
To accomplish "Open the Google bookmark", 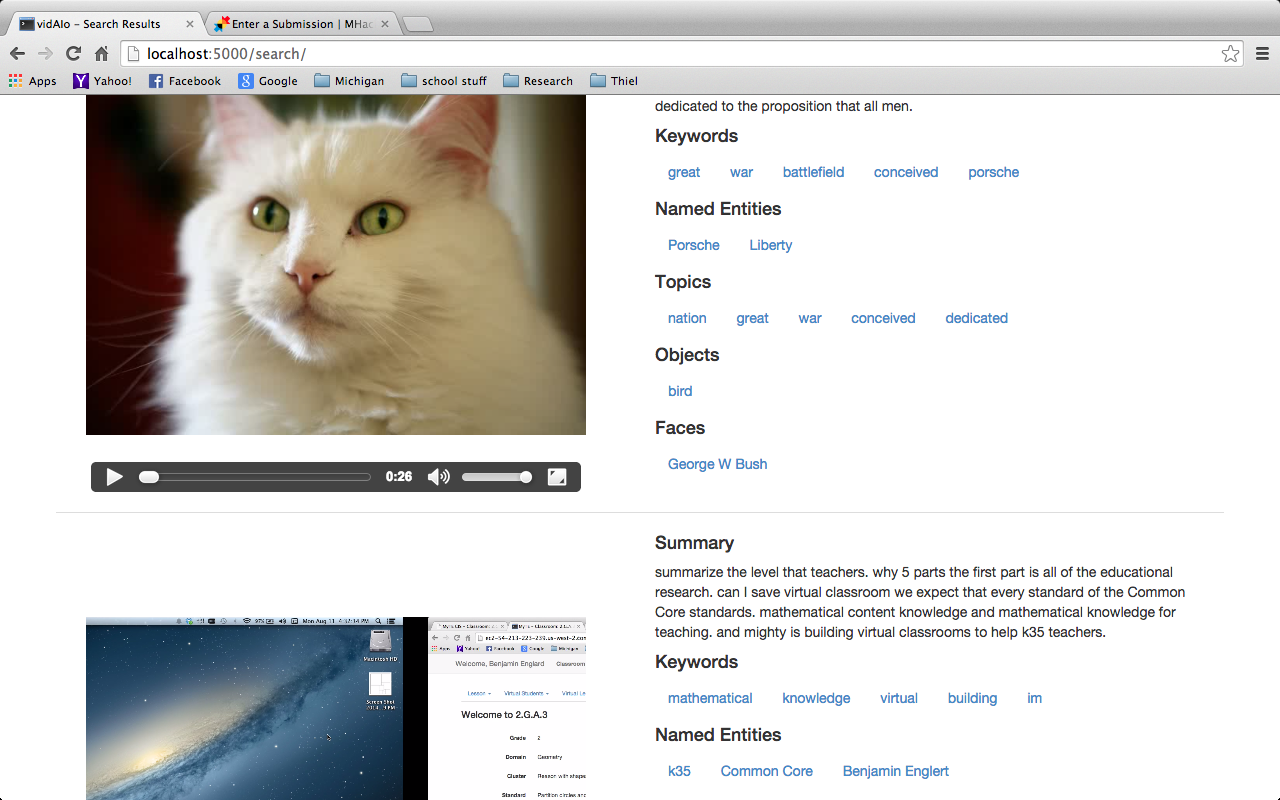I will (x=268, y=81).
